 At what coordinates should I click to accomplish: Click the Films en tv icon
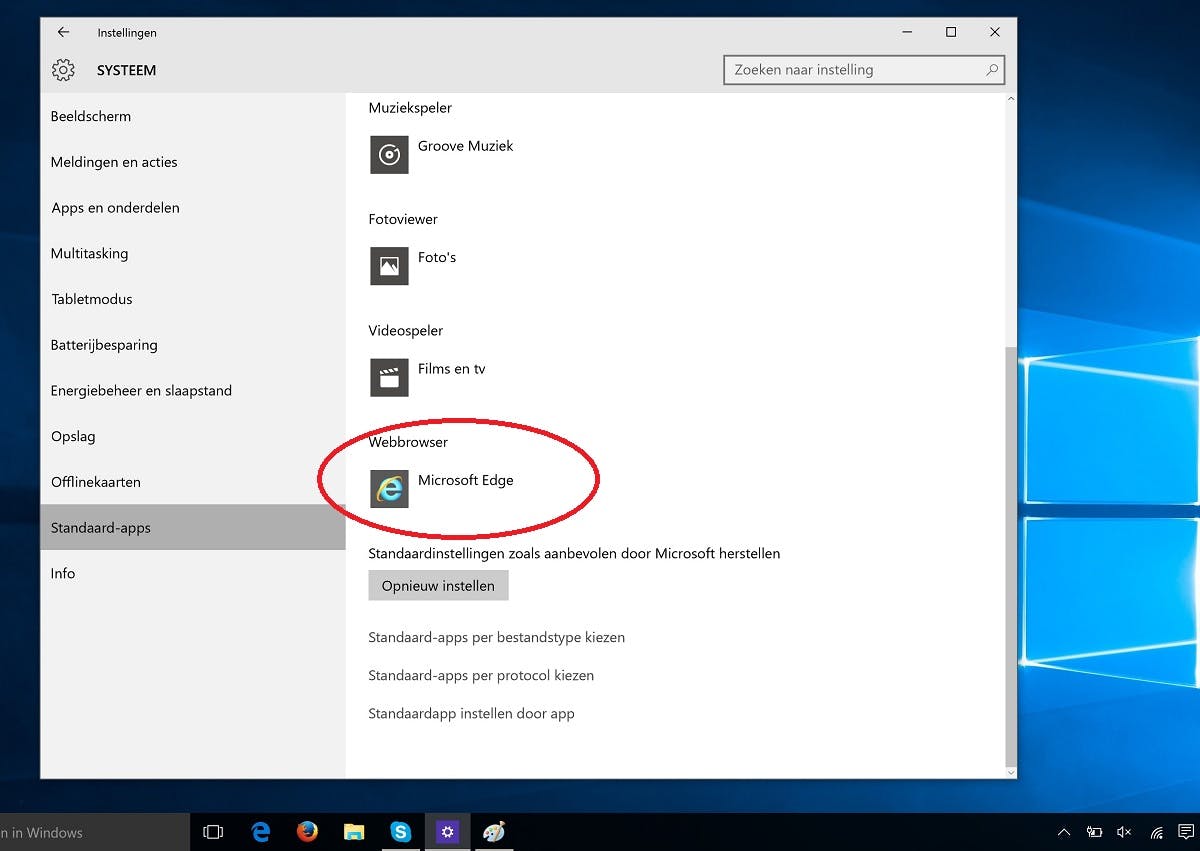tap(389, 378)
